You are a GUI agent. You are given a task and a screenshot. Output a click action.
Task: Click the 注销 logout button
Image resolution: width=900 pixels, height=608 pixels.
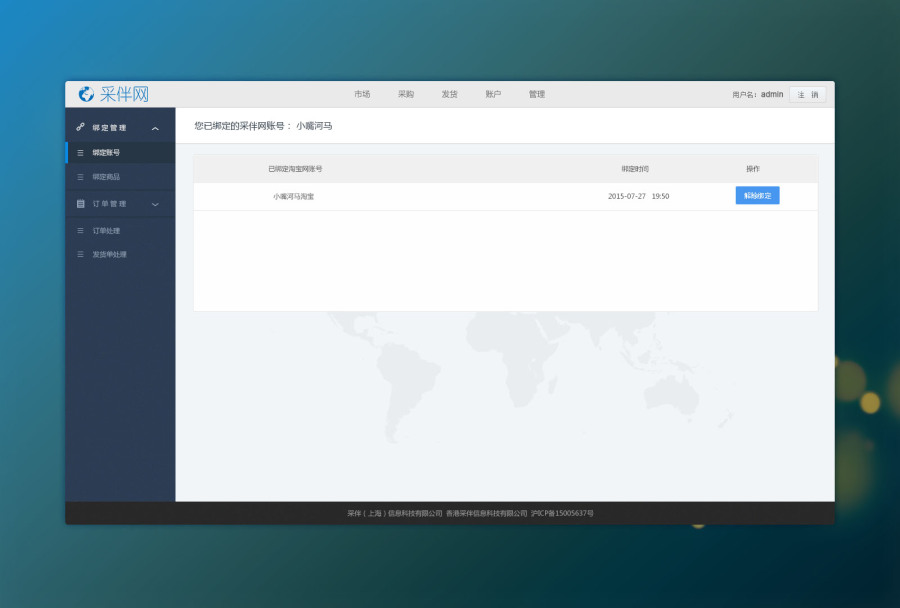807,94
